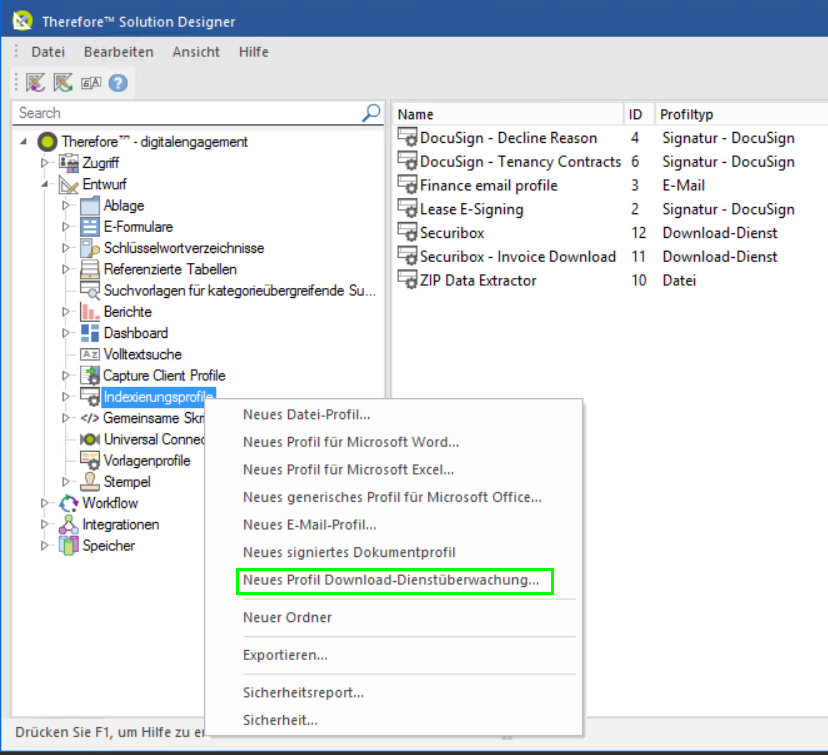Select the DocuSign - Decline Reason row

pos(610,138)
